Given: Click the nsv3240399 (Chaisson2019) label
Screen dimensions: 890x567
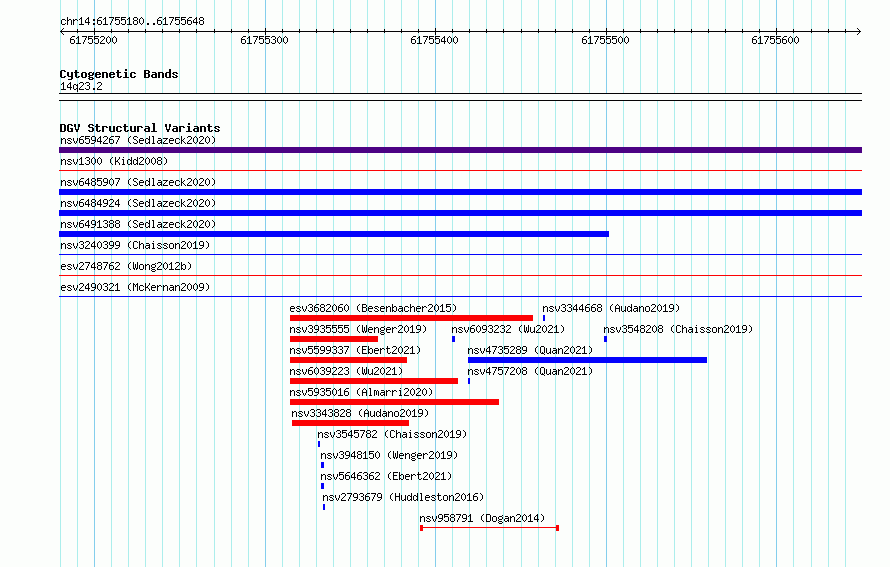Looking at the screenshot, I should [x=135, y=245].
